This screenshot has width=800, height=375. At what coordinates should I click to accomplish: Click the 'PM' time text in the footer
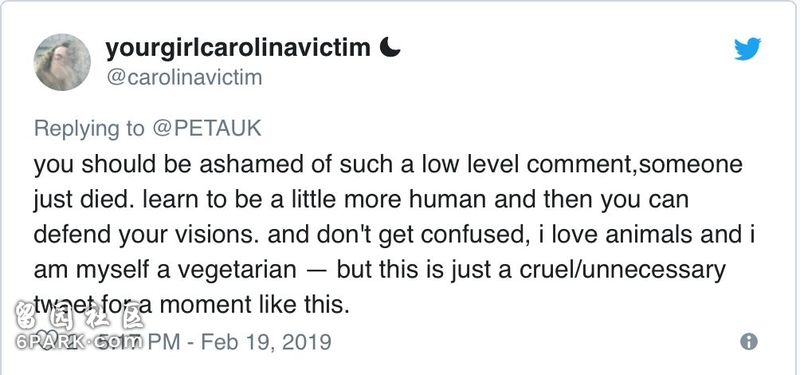(x=165, y=341)
